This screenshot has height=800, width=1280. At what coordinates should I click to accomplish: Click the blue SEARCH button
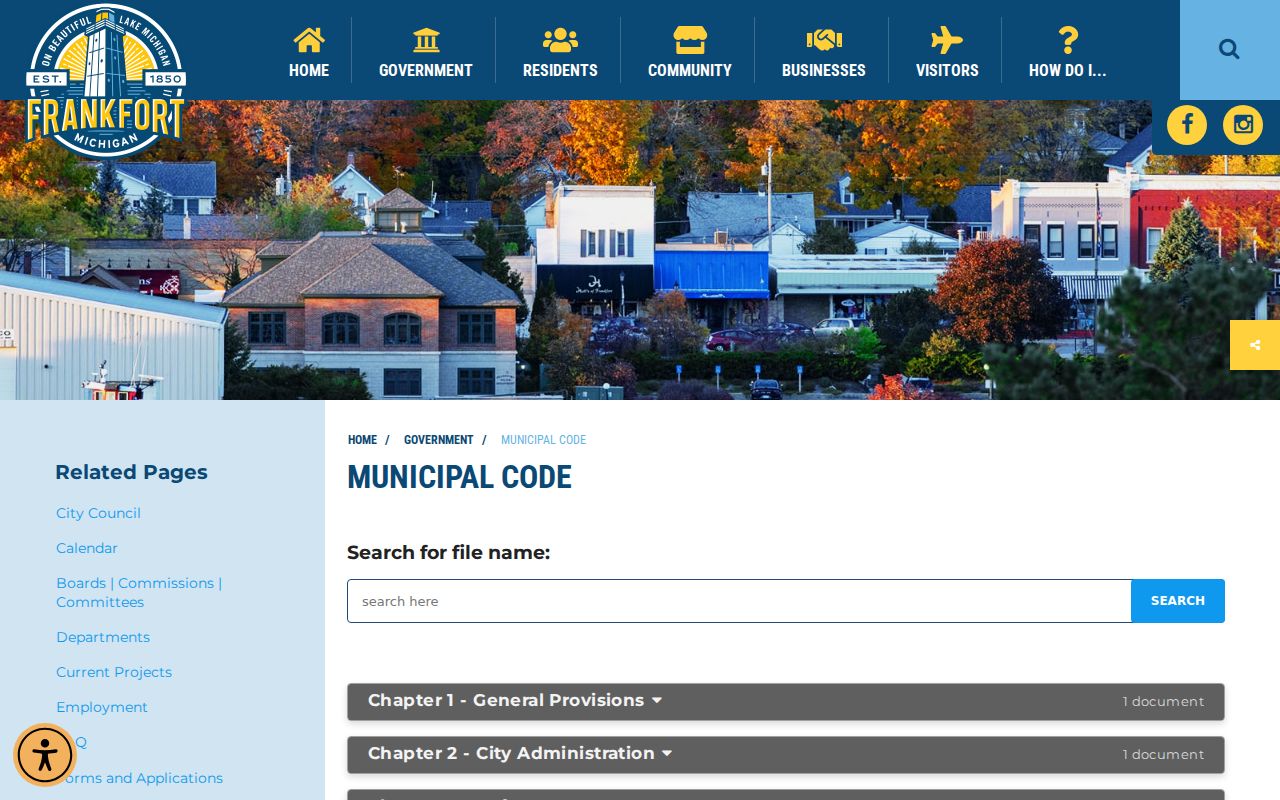pos(1178,601)
